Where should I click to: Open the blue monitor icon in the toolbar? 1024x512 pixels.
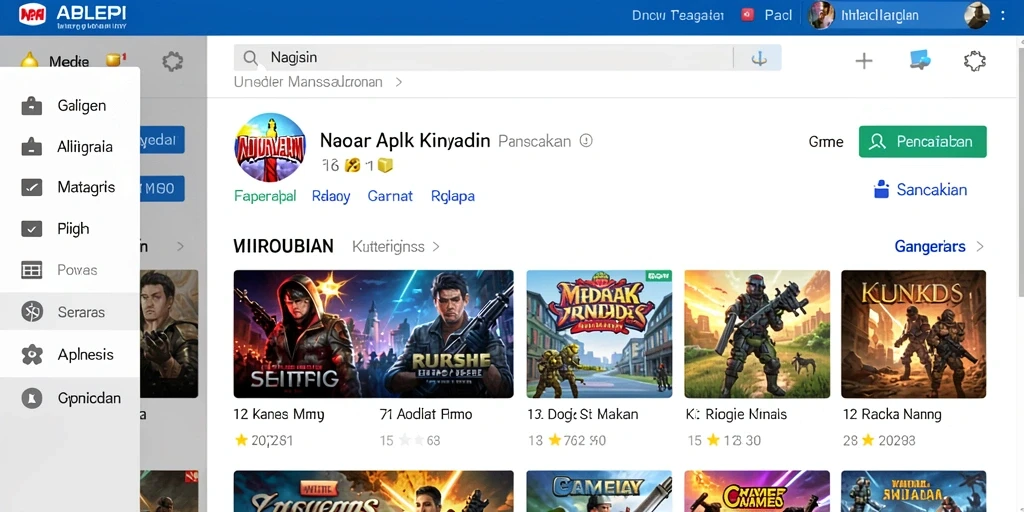(x=920, y=60)
